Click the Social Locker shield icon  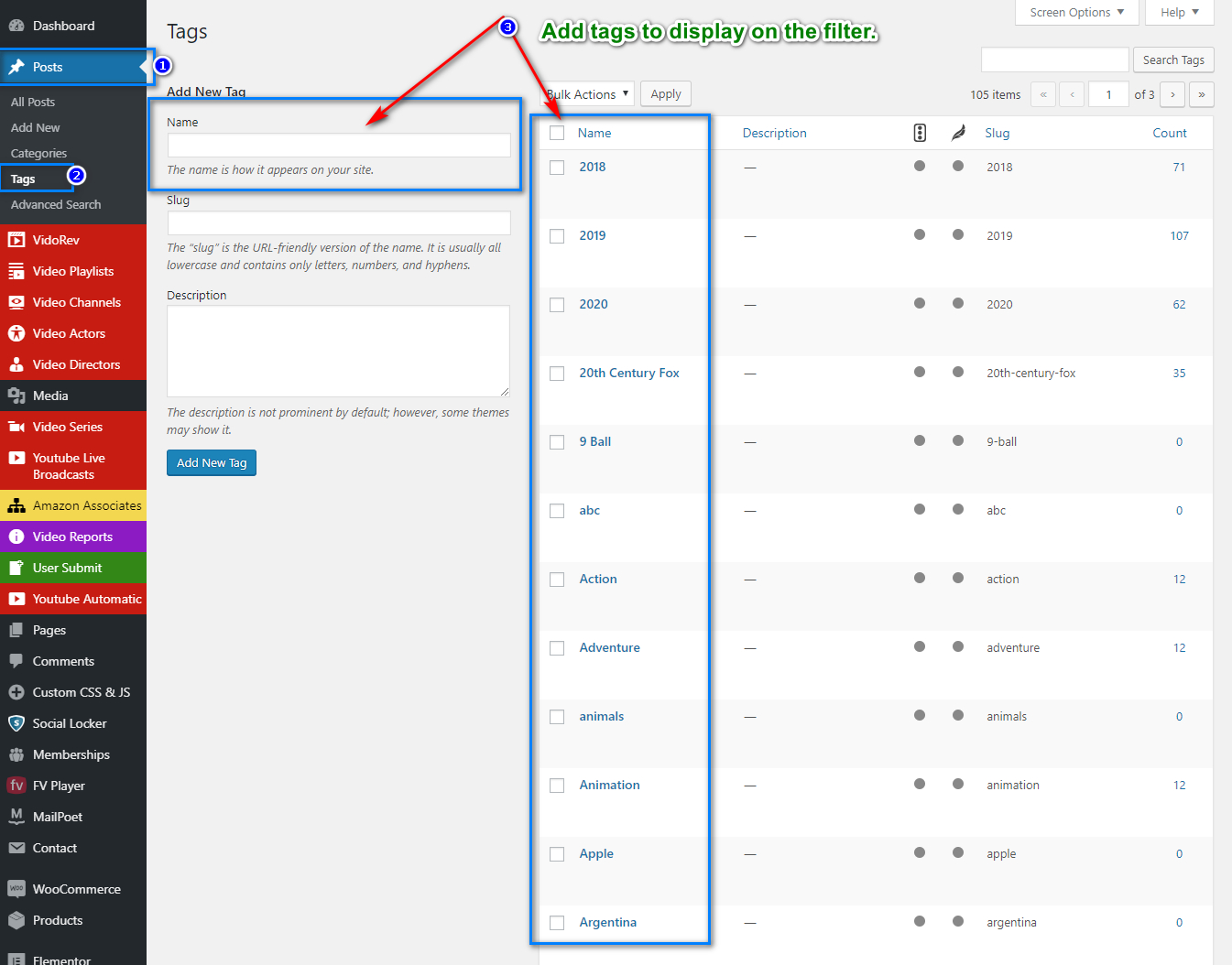(x=16, y=723)
